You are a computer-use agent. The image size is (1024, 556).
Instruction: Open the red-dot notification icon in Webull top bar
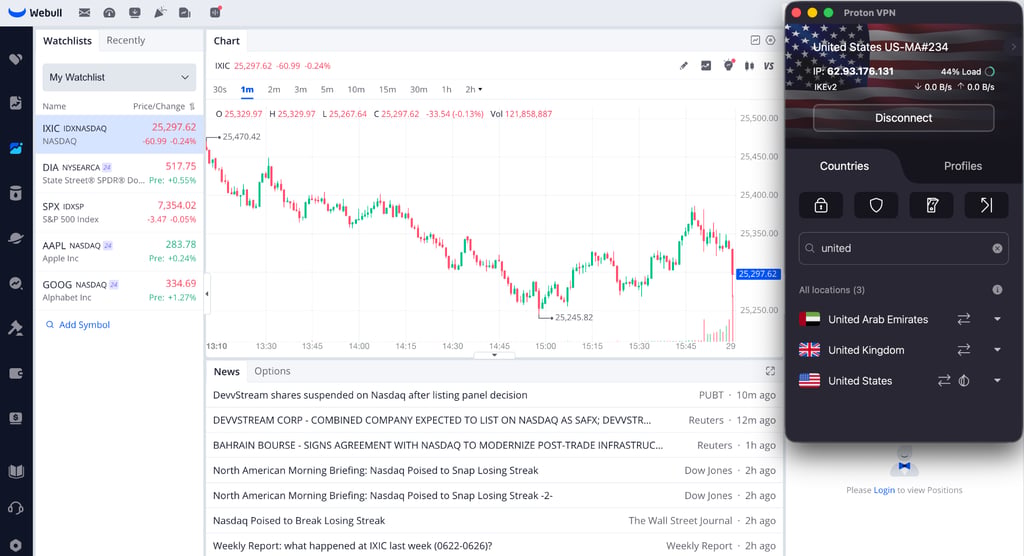[216, 12]
